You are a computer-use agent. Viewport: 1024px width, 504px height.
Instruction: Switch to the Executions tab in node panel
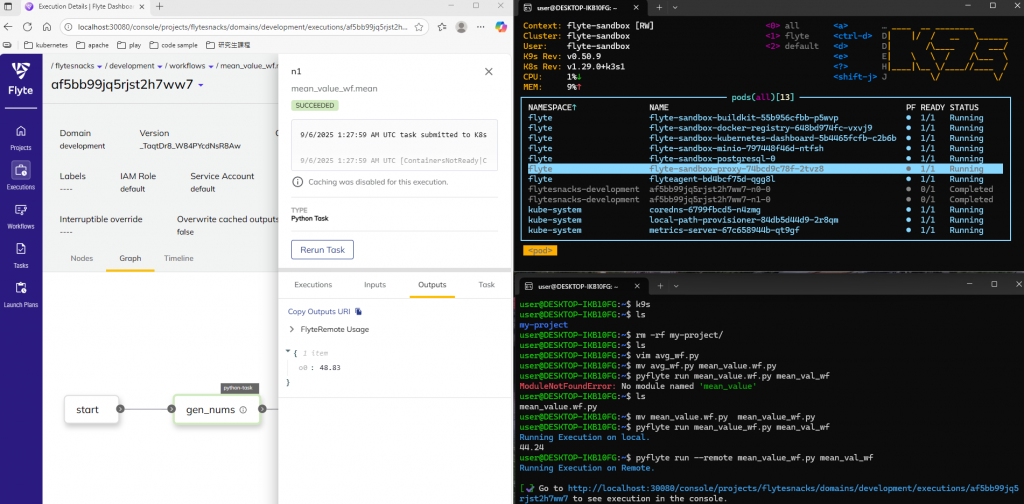click(313, 285)
